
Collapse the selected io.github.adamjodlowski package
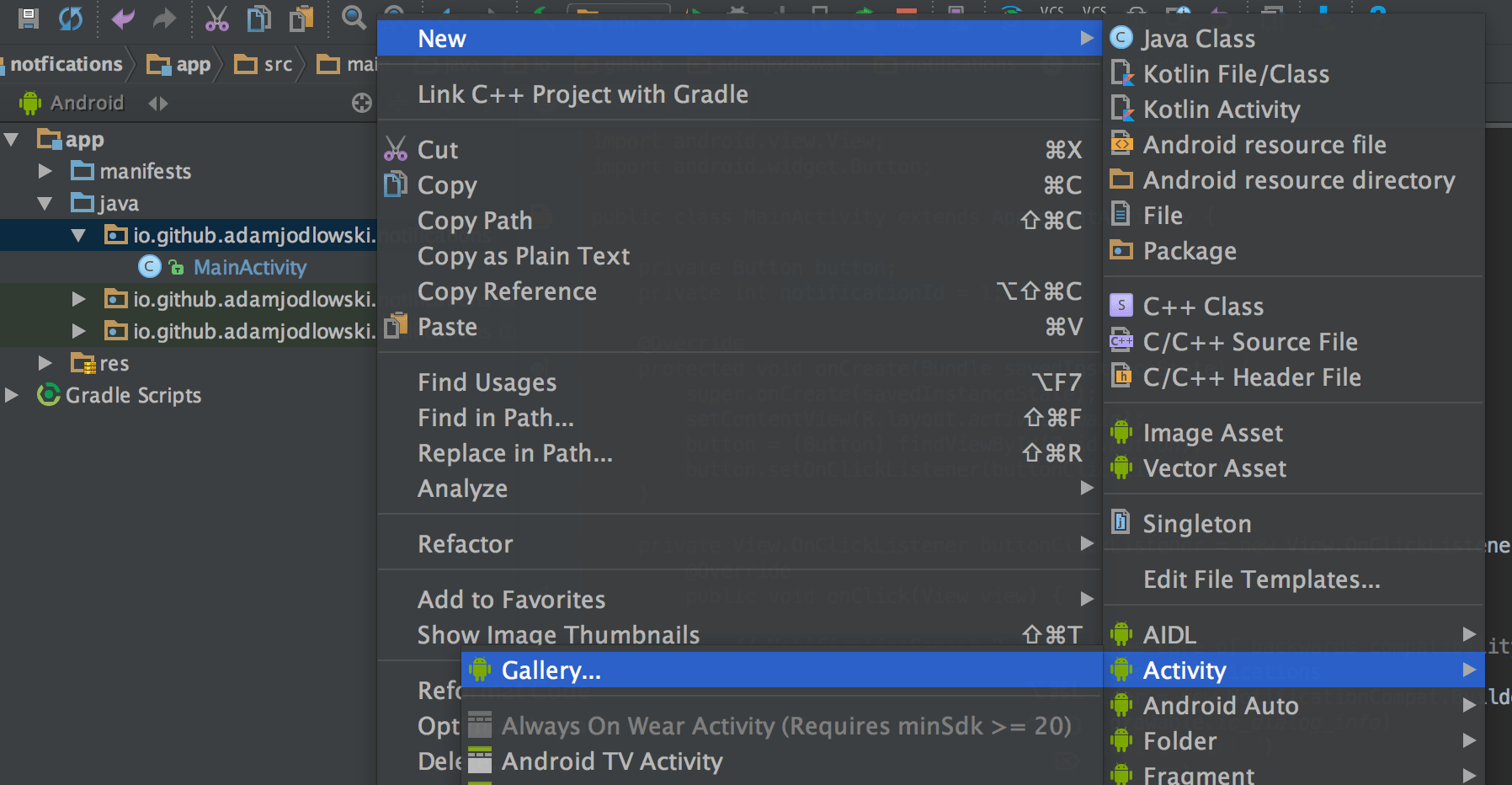78,235
